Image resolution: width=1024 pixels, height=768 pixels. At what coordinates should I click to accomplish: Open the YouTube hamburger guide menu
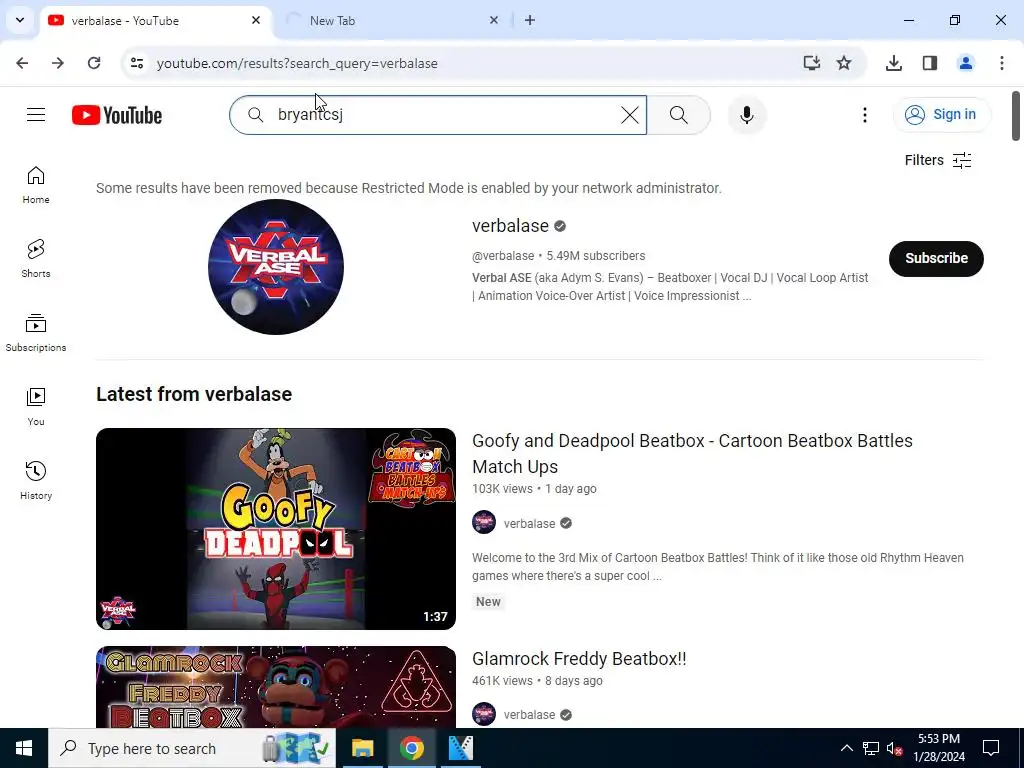tap(36, 115)
